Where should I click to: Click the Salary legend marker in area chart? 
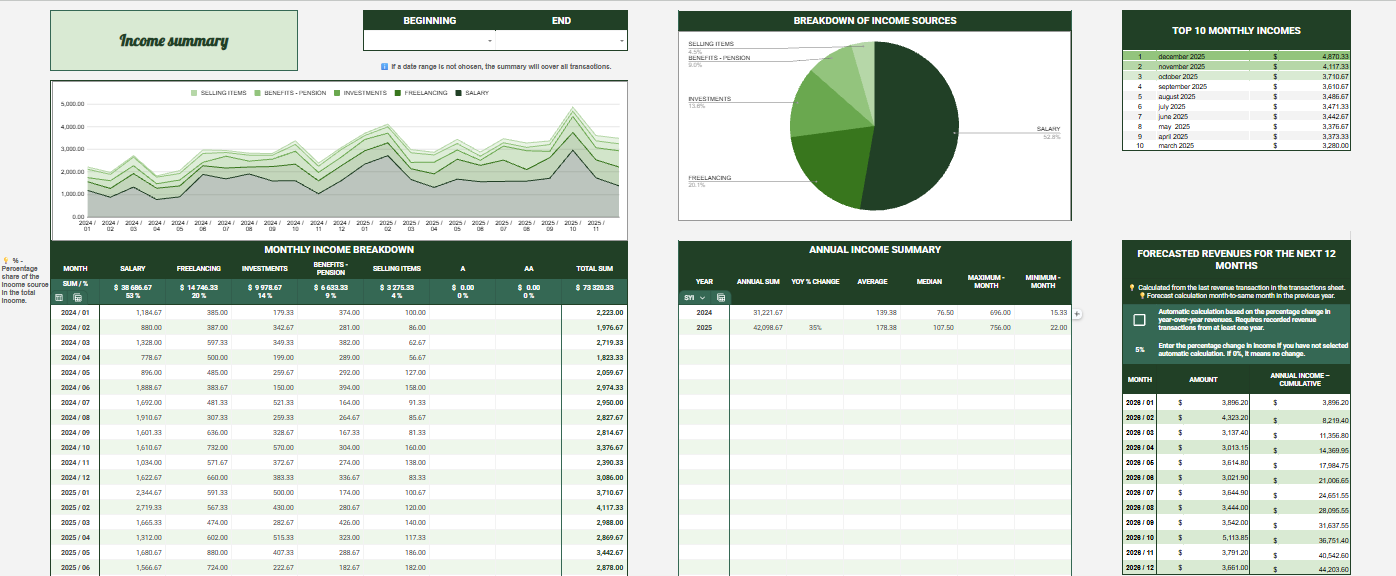(459, 92)
